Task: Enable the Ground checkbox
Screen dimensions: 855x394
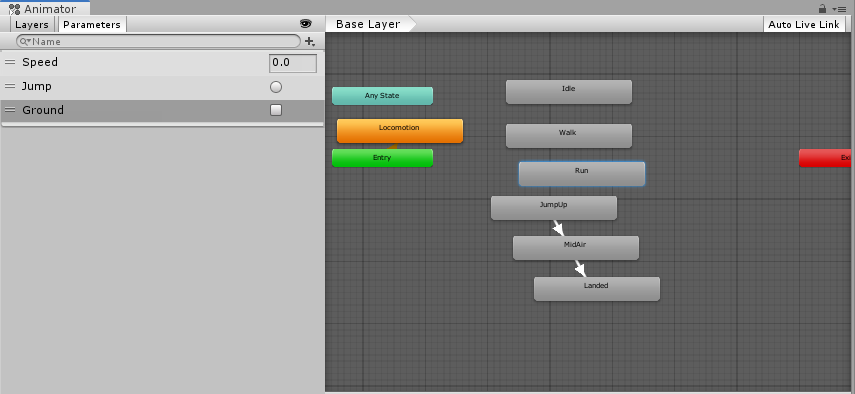Action: (276, 110)
